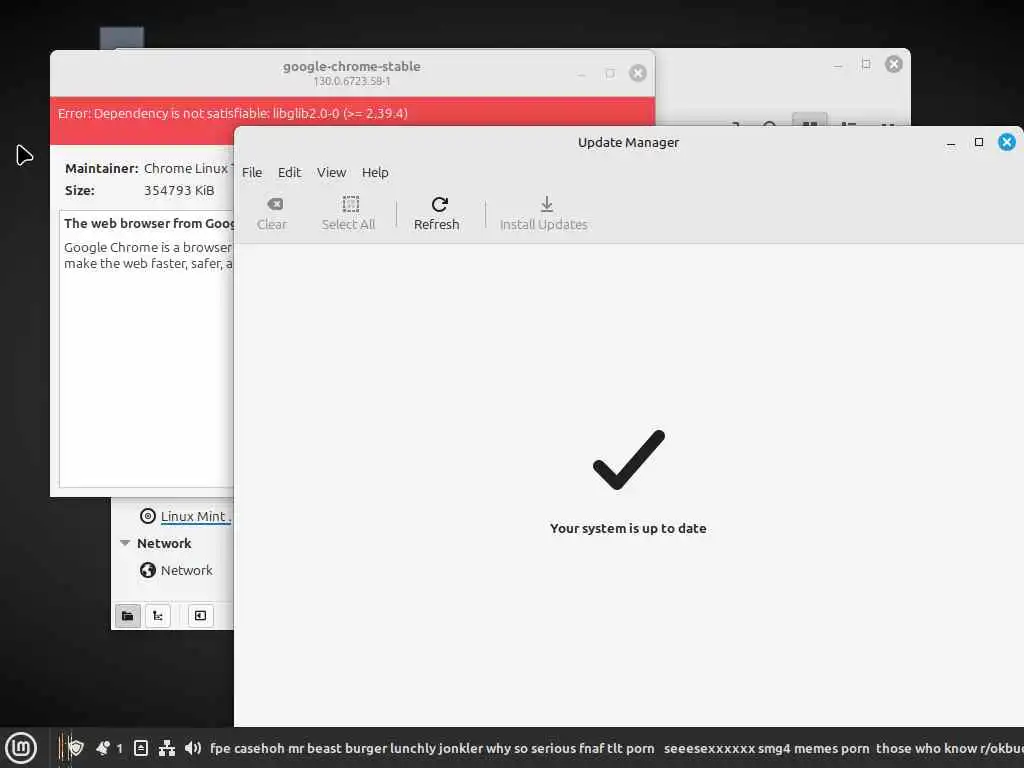Click the Select All toolbar button
Viewport: 1024px width, 768px height.
pos(349,214)
